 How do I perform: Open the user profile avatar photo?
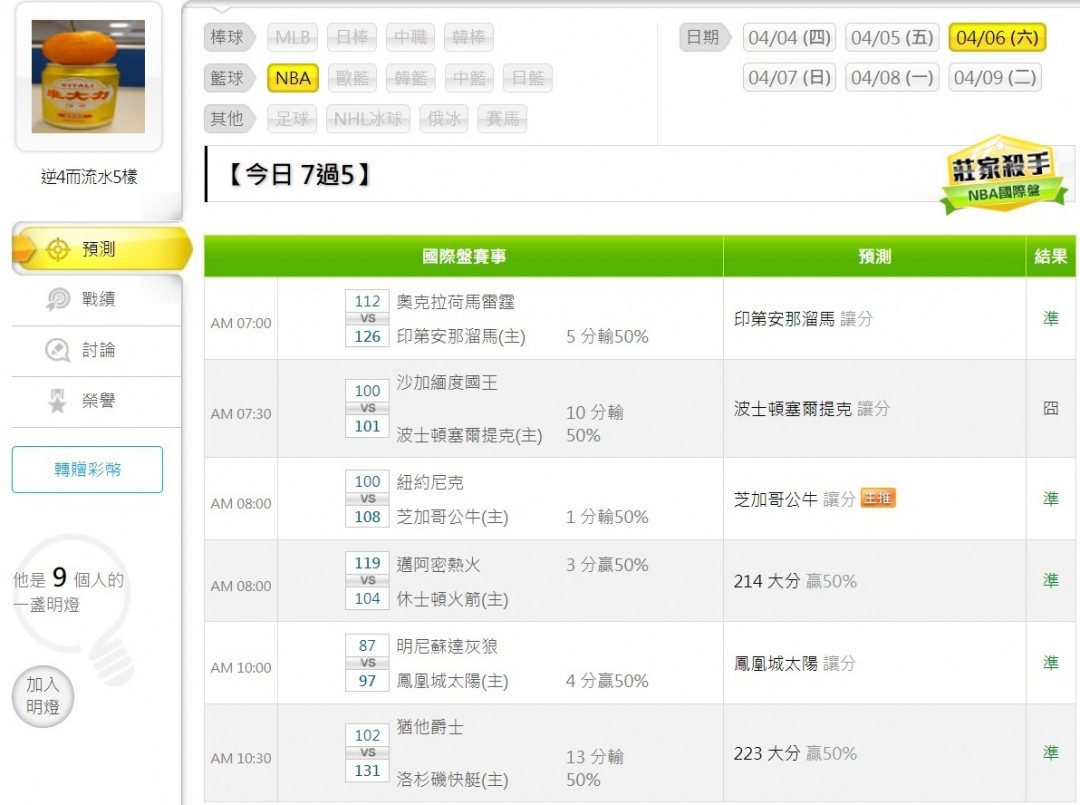coord(88,76)
